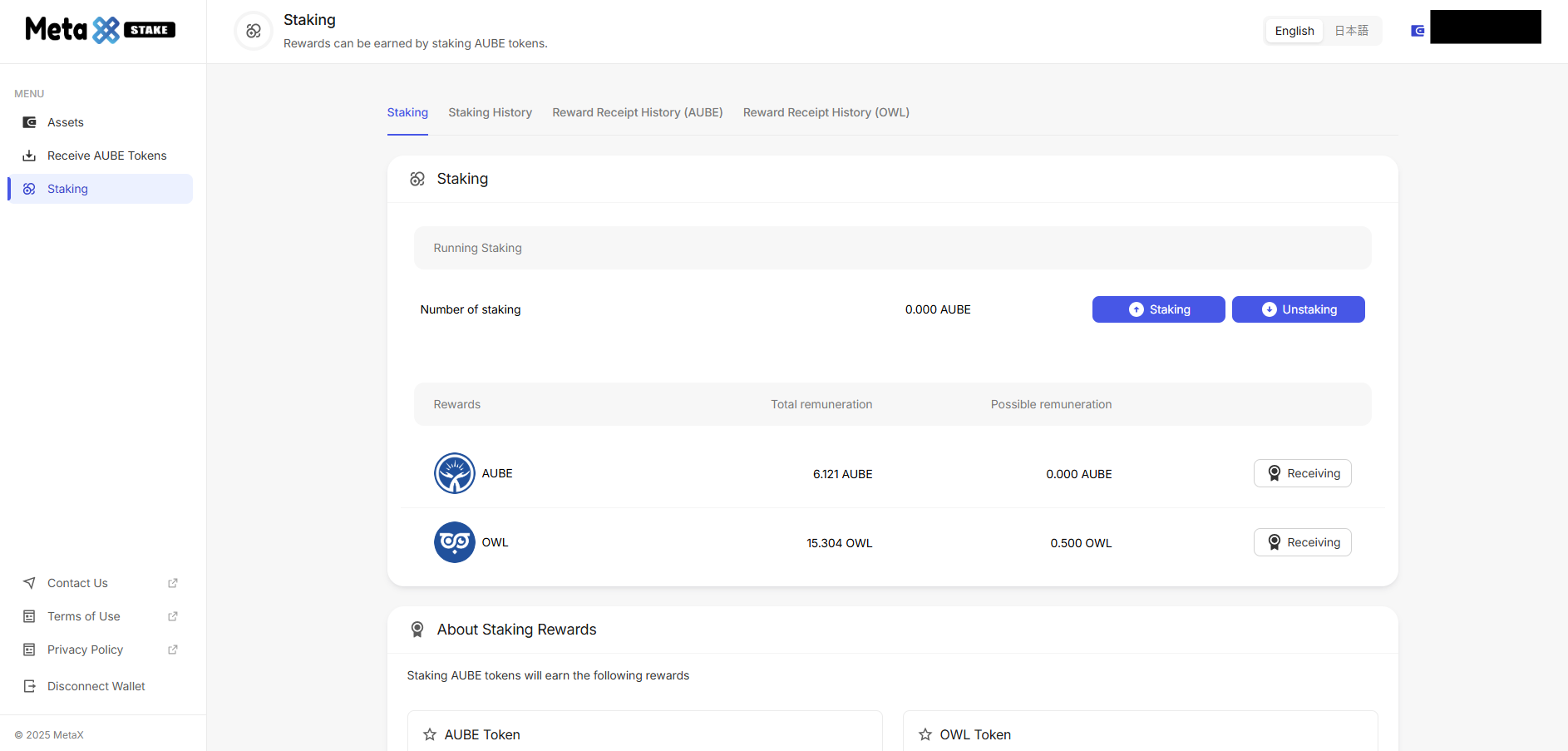Screen dimensions: 1568x751
Task: Select Disconnect Wallet in the sidebar
Action: 96,686
